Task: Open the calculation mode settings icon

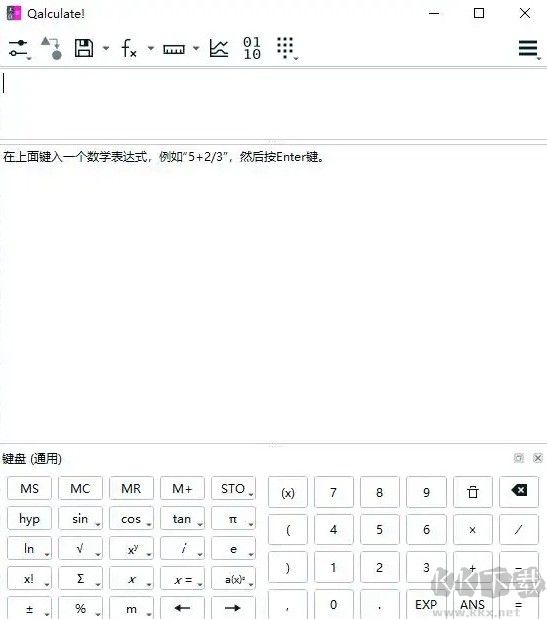Action: 19,48
